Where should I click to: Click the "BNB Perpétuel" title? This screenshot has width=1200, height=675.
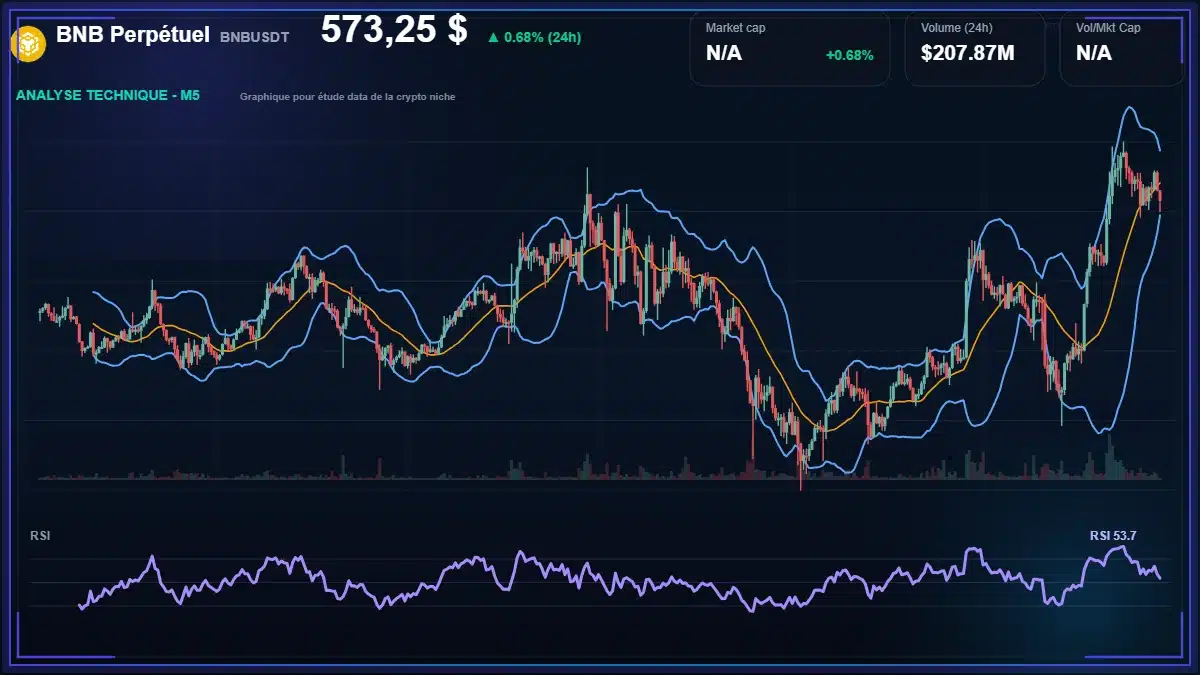(133, 35)
